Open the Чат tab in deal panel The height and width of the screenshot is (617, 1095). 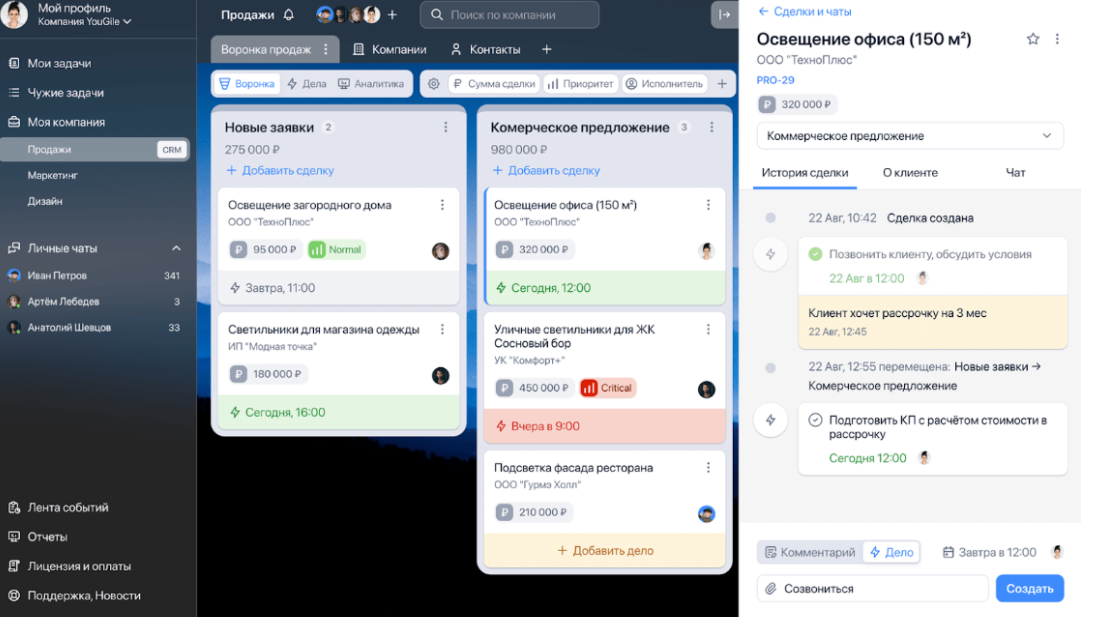(1014, 172)
